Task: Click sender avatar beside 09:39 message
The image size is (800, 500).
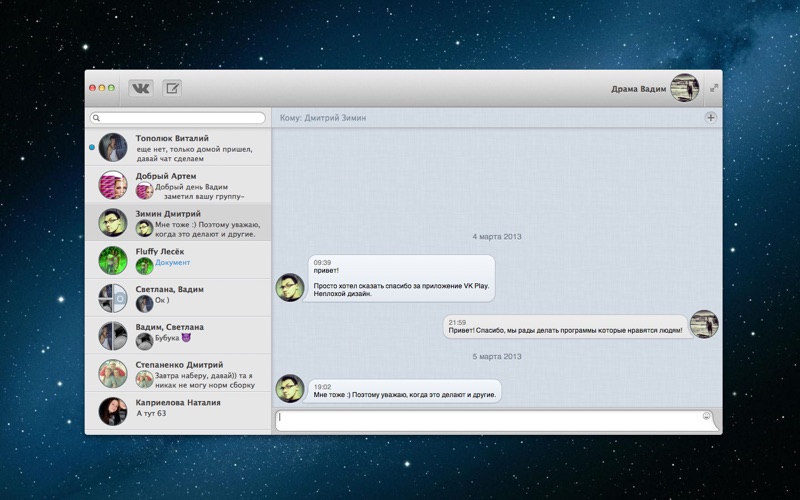Action: point(290,287)
